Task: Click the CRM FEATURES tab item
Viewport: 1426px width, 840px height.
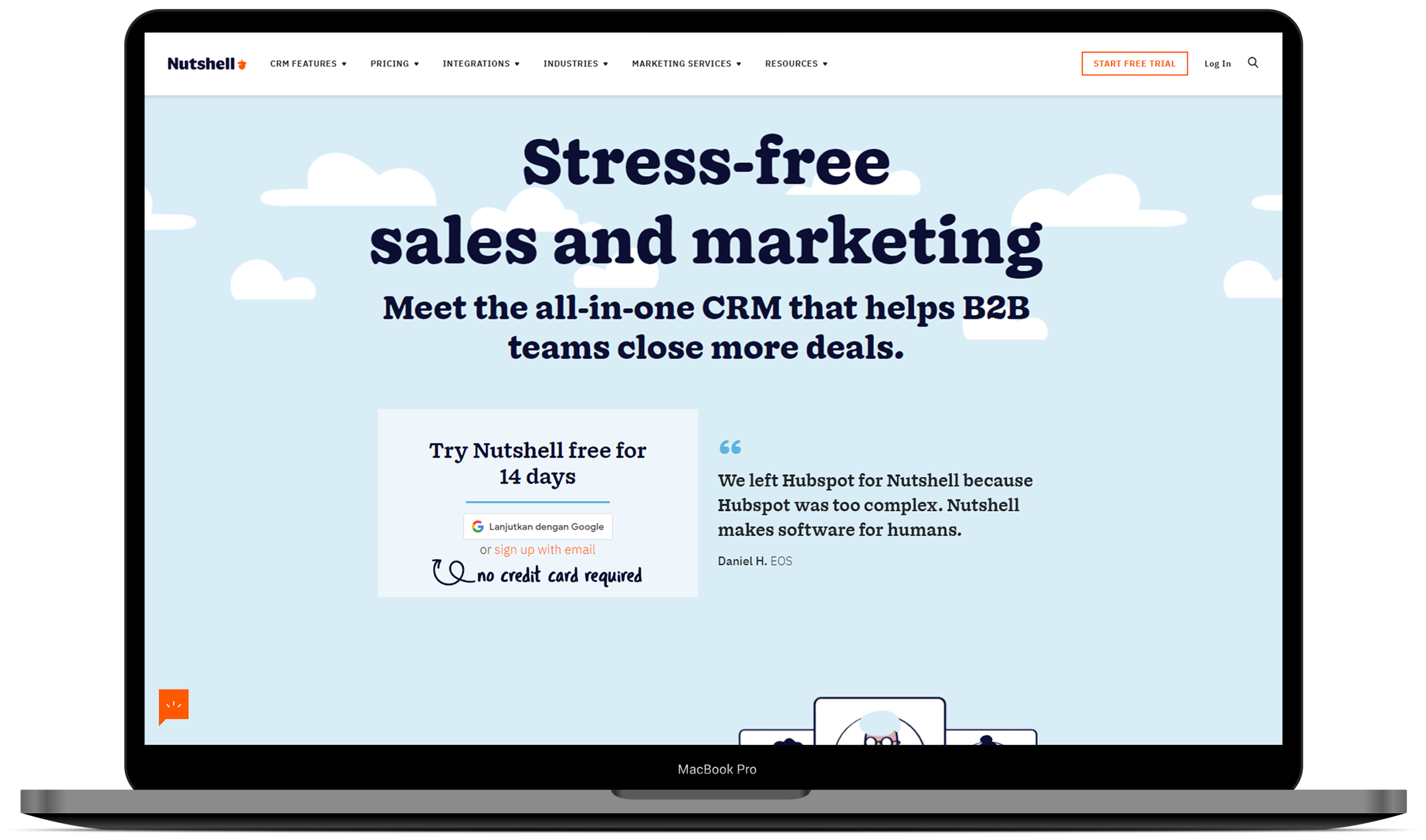Action: coord(306,63)
